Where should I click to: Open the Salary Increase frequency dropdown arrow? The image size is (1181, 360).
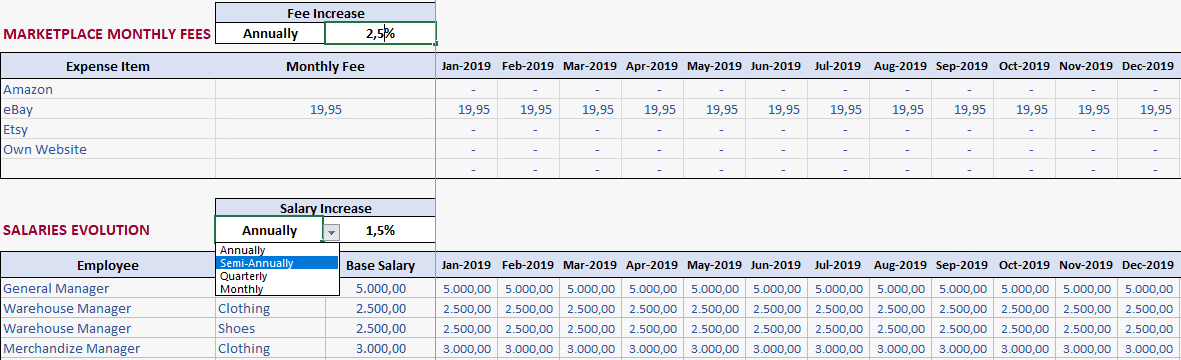coord(332,232)
